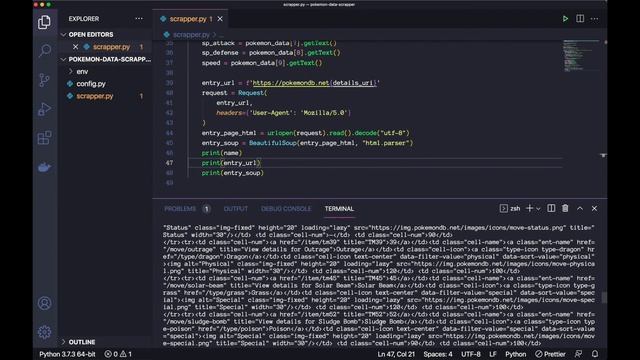Open notifications bell icon
640x360 pixels.
[595, 354]
